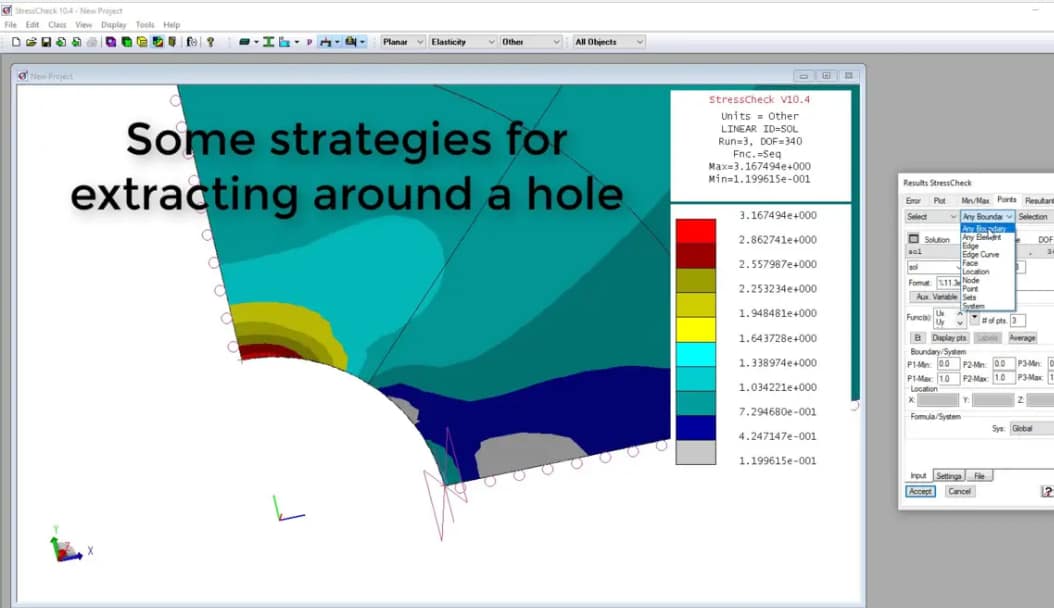1054x608 pixels.
Task: Save the project with the Save icon
Action: coord(45,41)
